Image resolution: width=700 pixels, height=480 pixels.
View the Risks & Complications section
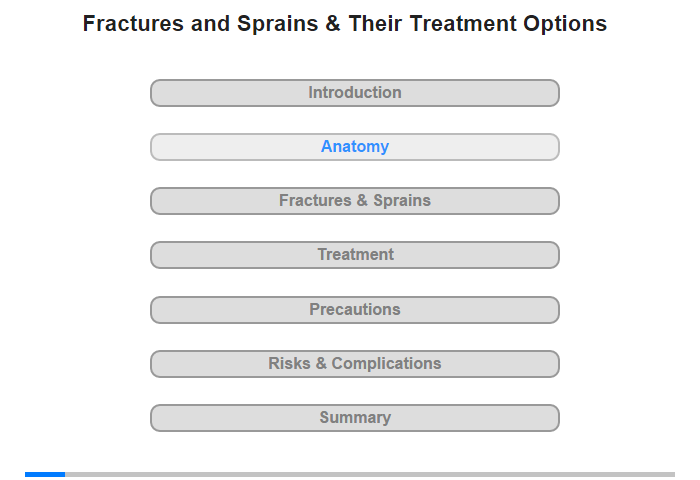tap(354, 364)
